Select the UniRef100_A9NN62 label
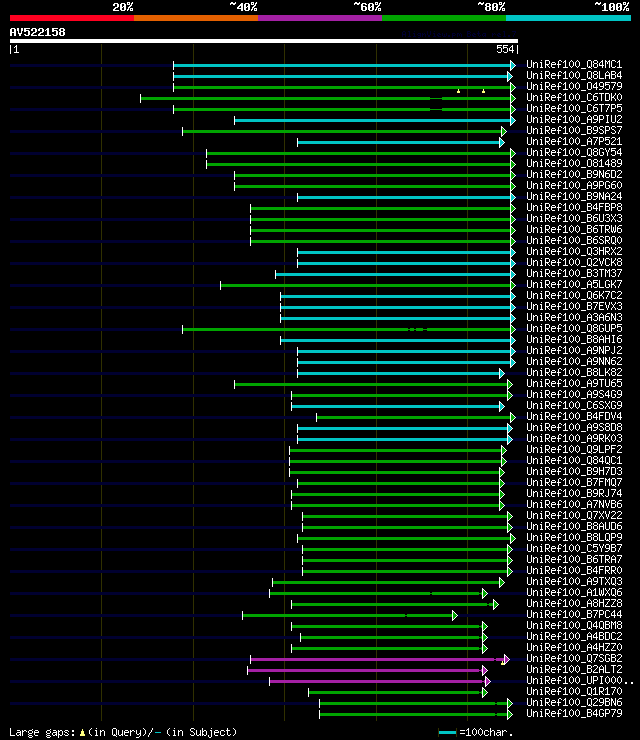 tap(574, 362)
